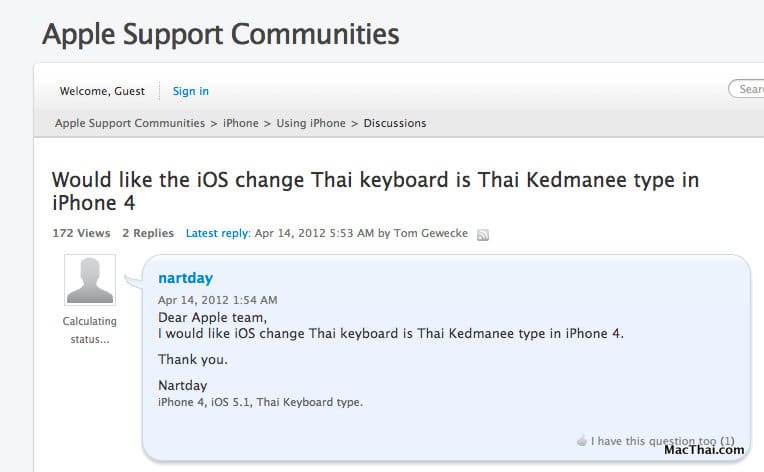Click the thumbs-up icon in the post
Image resolution: width=764 pixels, height=472 pixels.
click(582, 441)
